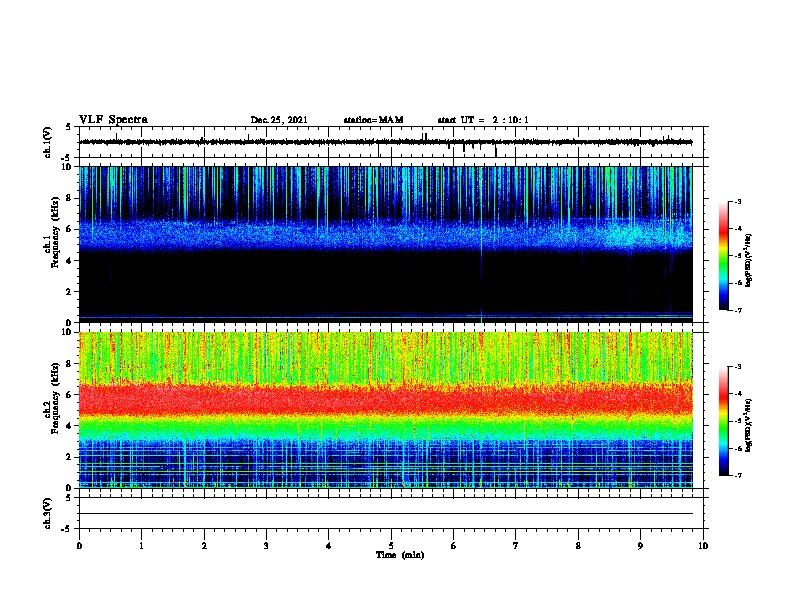Click the time axis tick label "9"

click(640, 546)
